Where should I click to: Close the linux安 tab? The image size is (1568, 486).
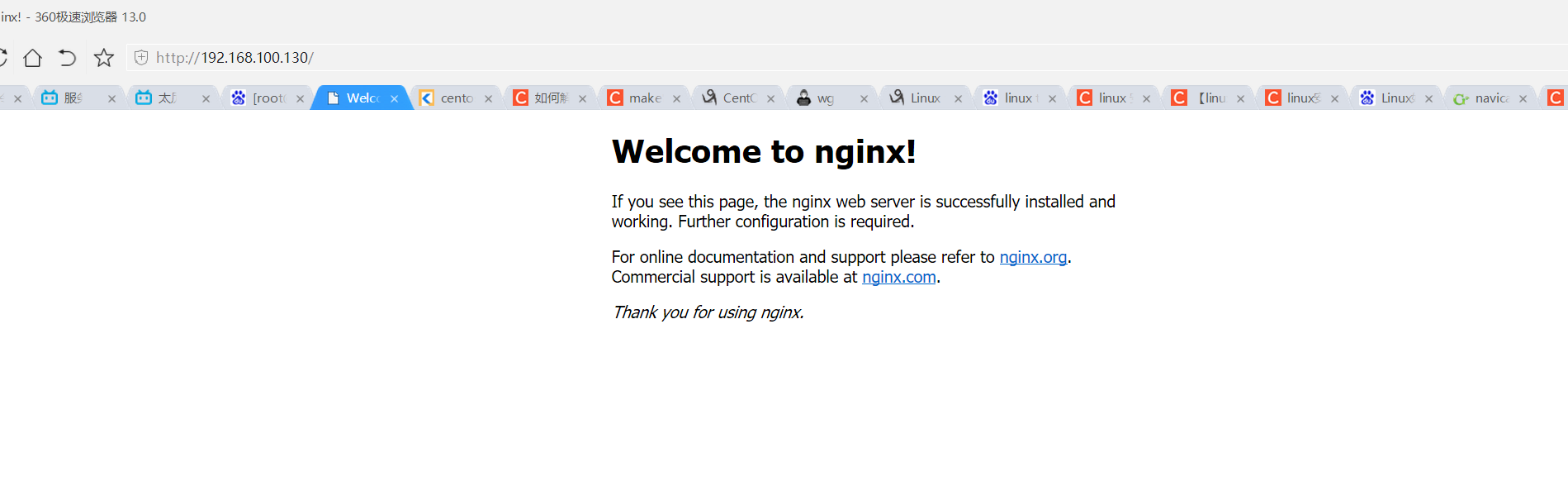tap(1334, 98)
